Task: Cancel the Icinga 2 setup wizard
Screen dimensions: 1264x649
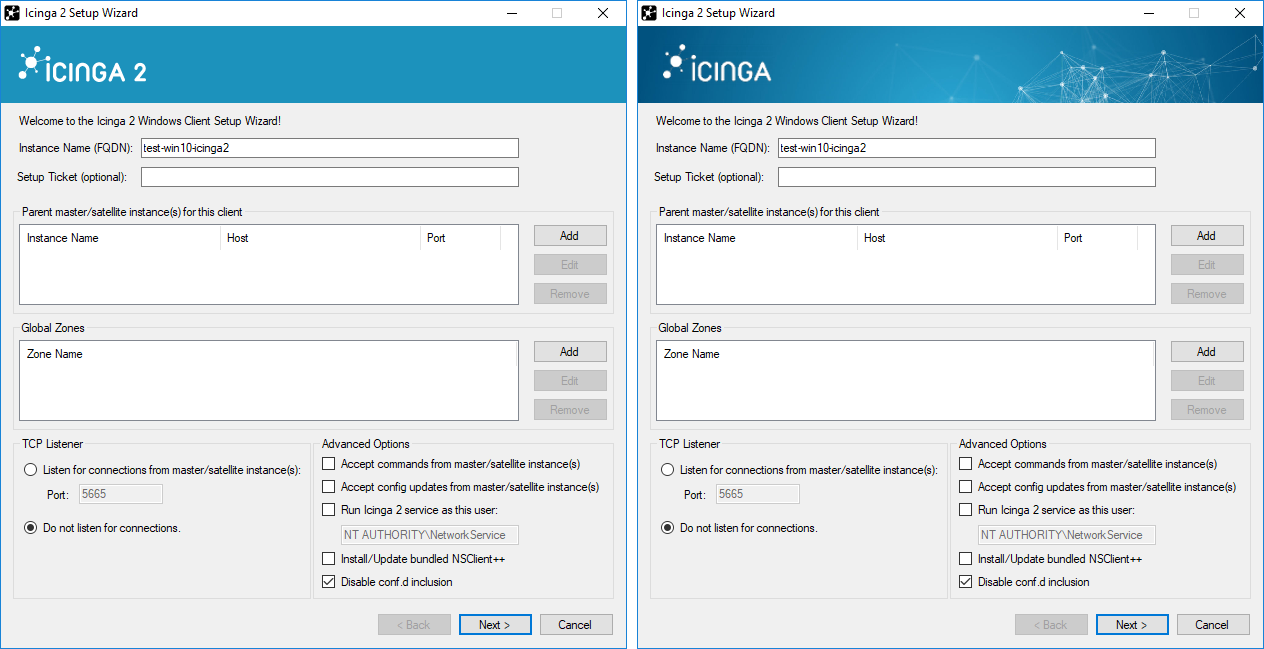Action: point(576,624)
